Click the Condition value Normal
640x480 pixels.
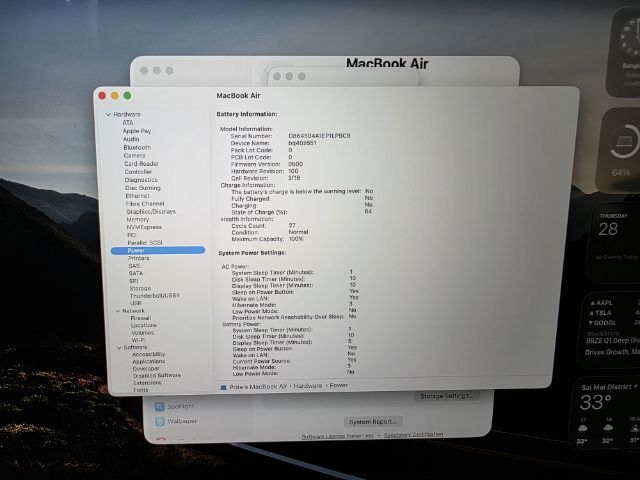(298, 232)
